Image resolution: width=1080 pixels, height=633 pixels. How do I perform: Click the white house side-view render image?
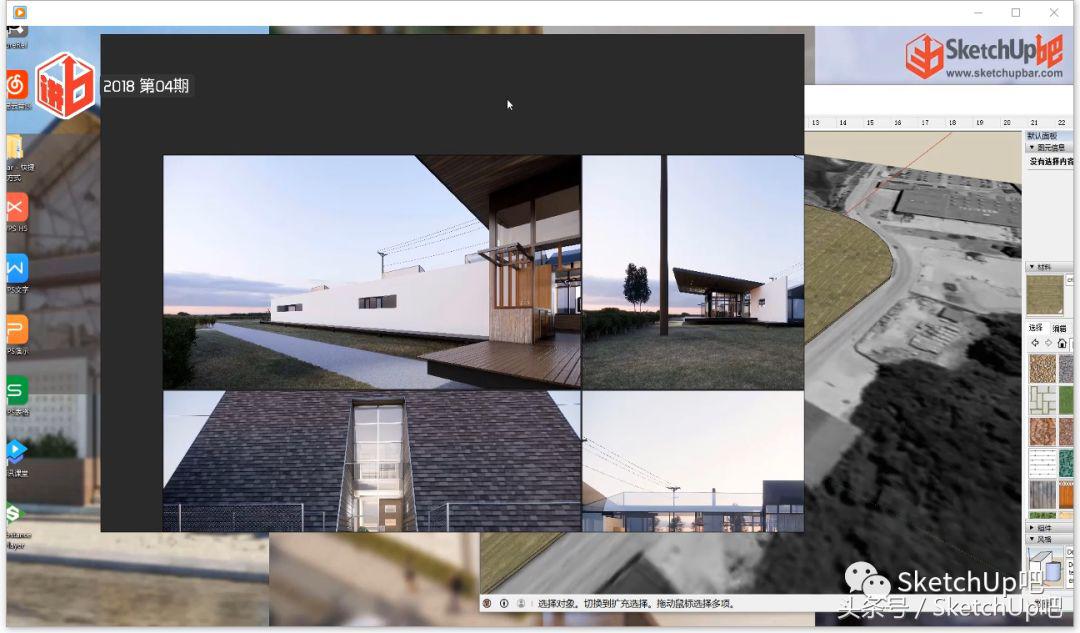pos(372,272)
